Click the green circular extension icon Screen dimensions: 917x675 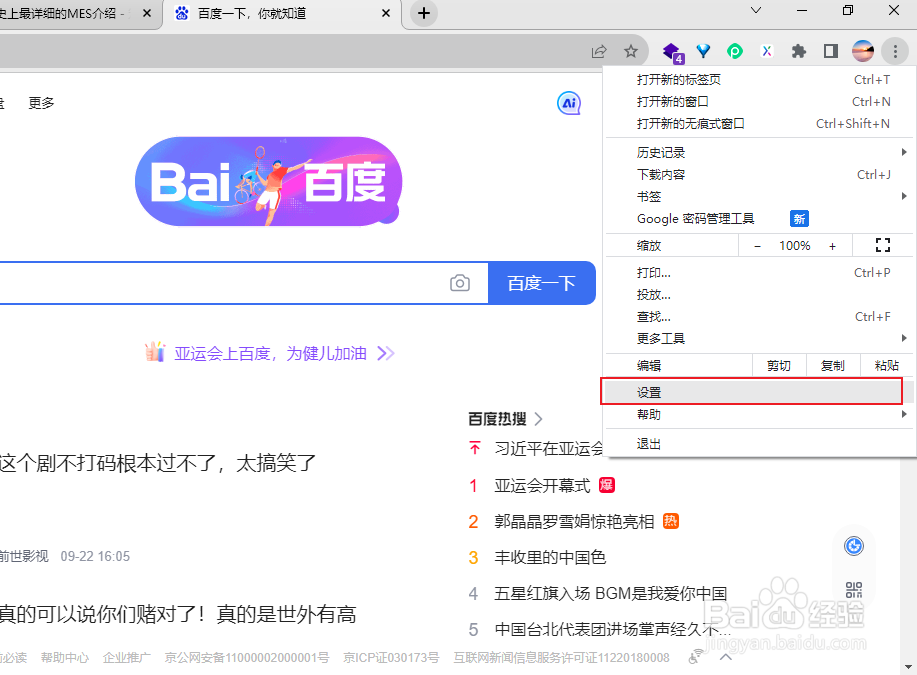pyautogui.click(x=735, y=51)
